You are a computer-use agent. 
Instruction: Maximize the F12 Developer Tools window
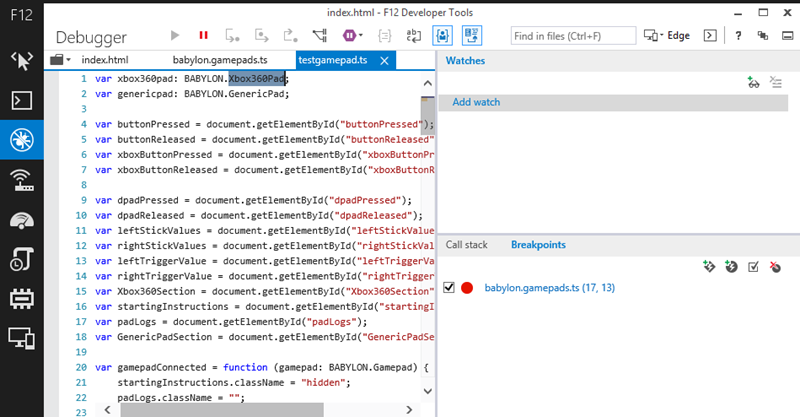pos(763,13)
